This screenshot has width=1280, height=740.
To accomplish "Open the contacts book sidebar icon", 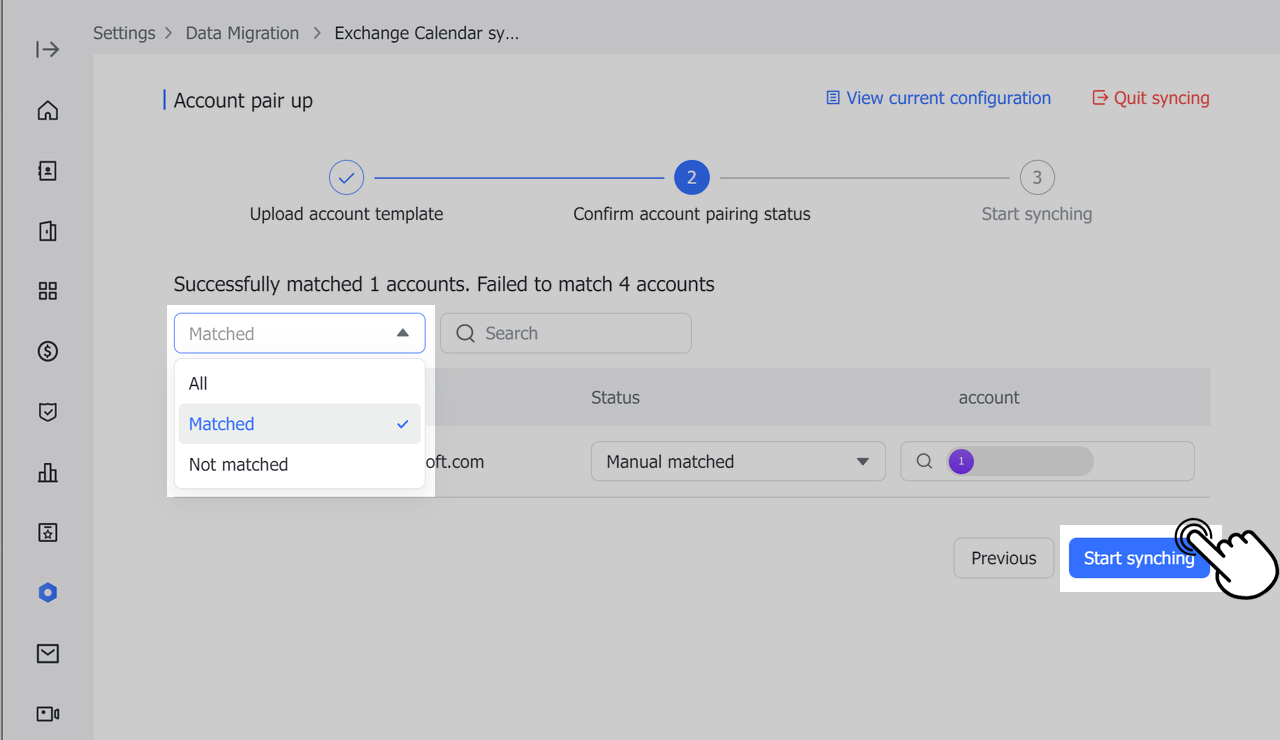I will (x=47, y=171).
